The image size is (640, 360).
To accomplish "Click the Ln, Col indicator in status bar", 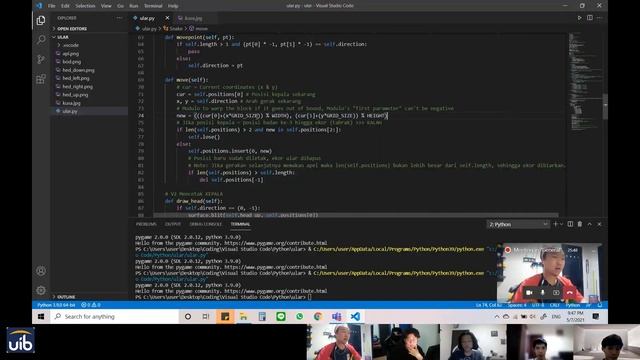I will coord(489,305).
